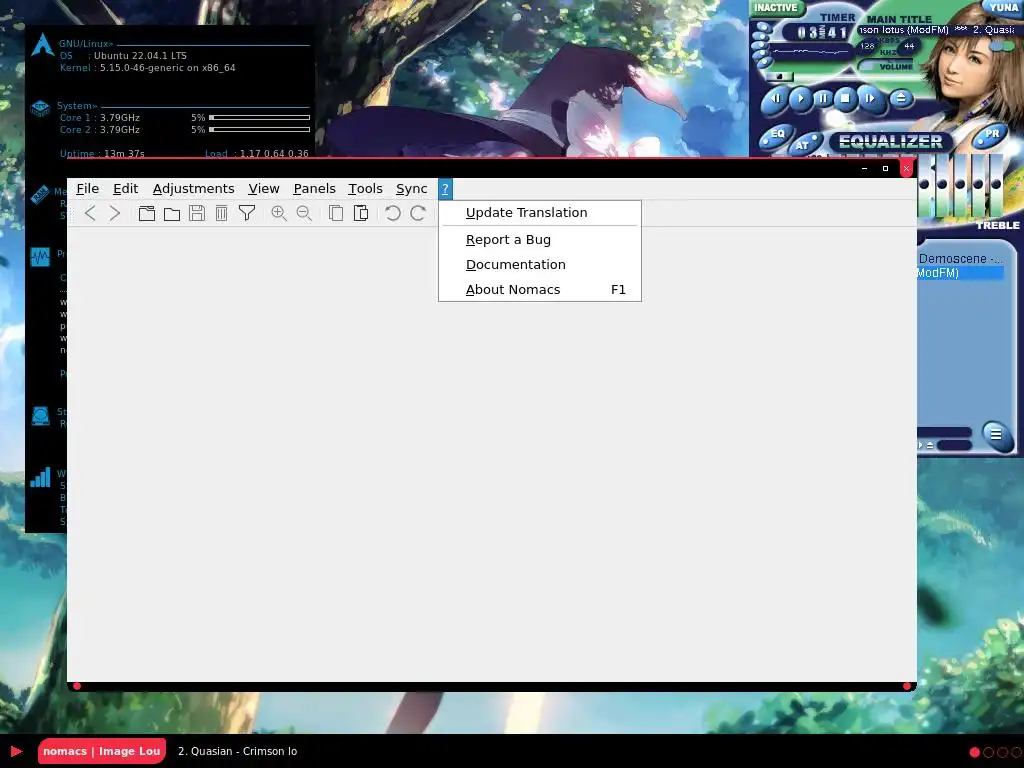Image resolution: width=1024 pixels, height=768 pixels.
Task: Open the Tools menu
Action: 365,189
